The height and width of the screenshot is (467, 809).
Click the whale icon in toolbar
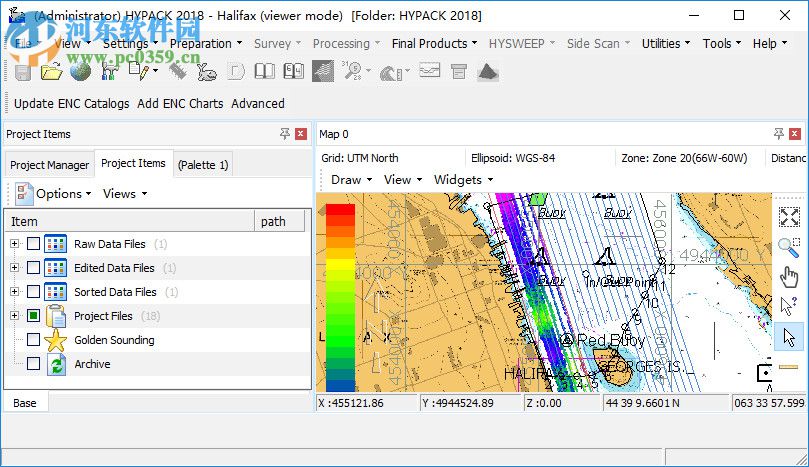[x=207, y=72]
